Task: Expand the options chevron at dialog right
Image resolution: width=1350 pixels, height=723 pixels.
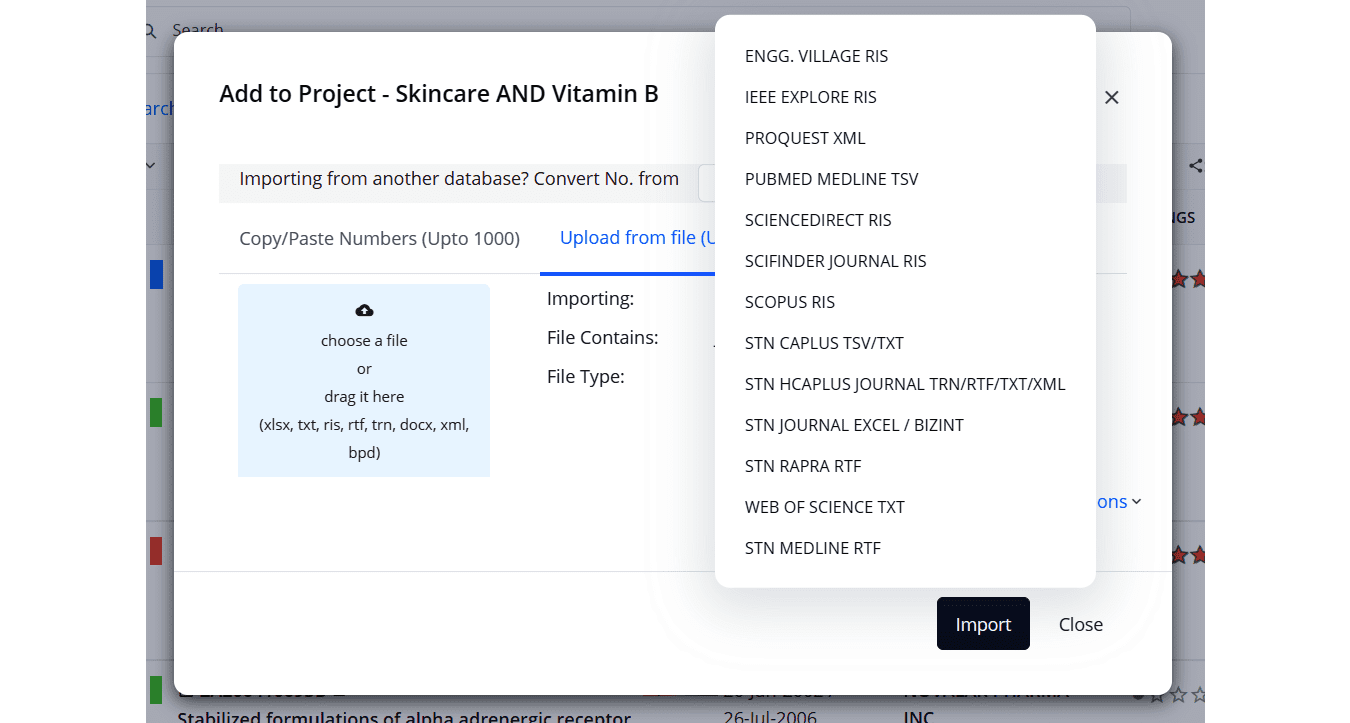Action: point(1137,502)
